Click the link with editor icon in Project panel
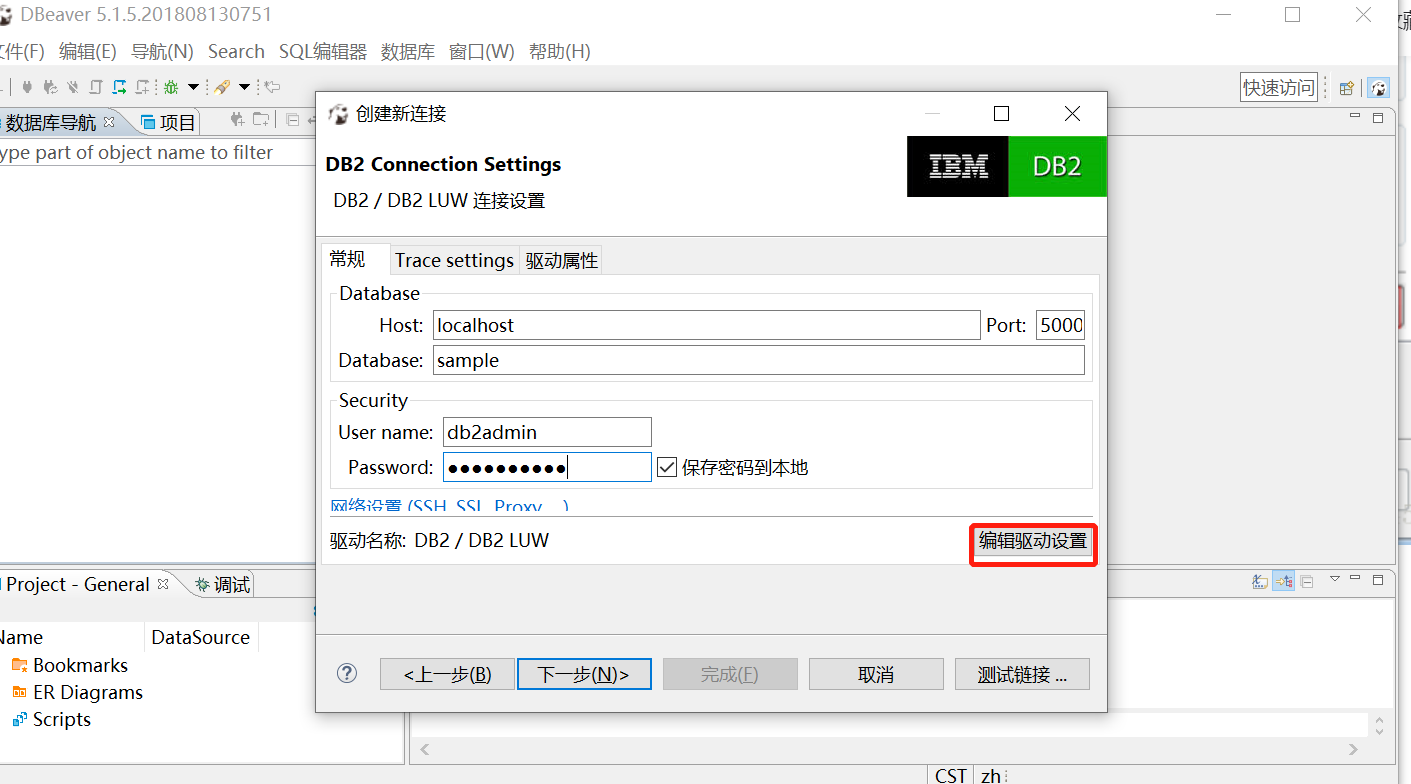Image resolution: width=1411 pixels, height=784 pixels. click(1283, 581)
